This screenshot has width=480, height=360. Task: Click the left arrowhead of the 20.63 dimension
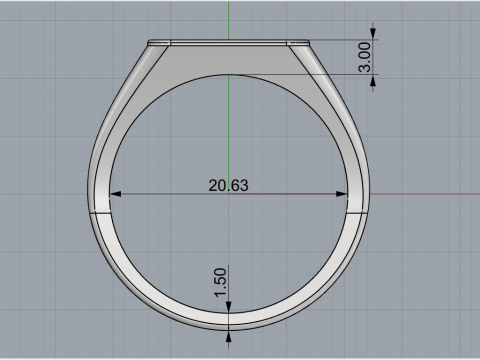pyautogui.click(x=115, y=194)
